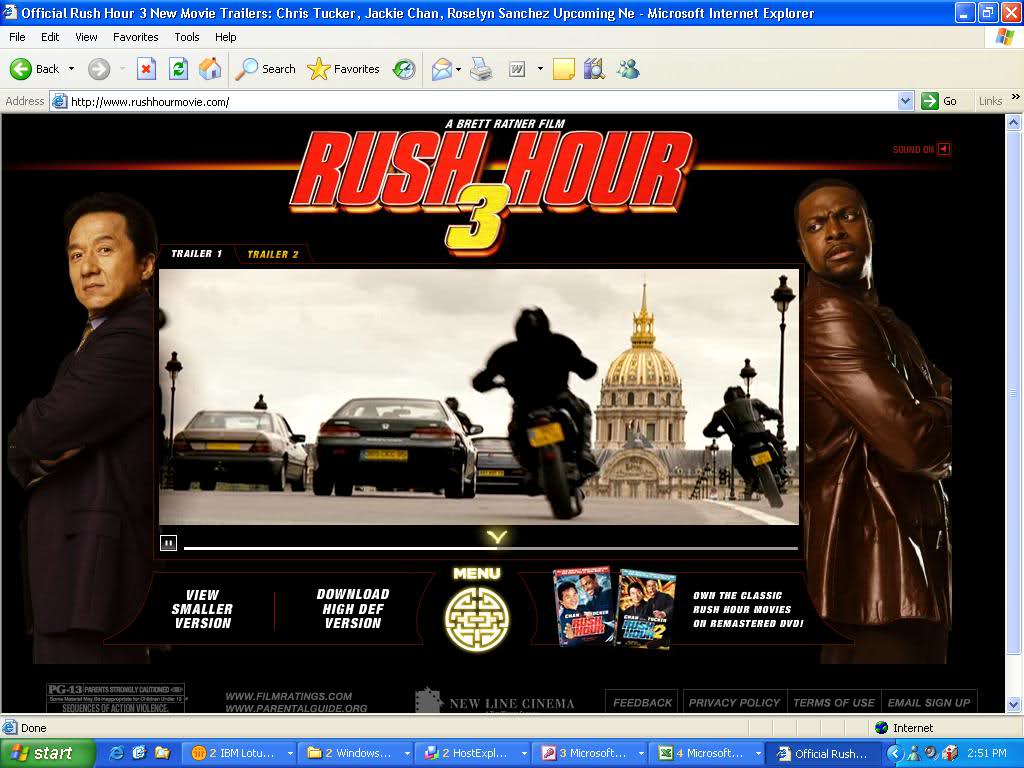Expand the Mail icon dropdown arrow
Viewport: 1024px width, 768px height.
[458, 69]
